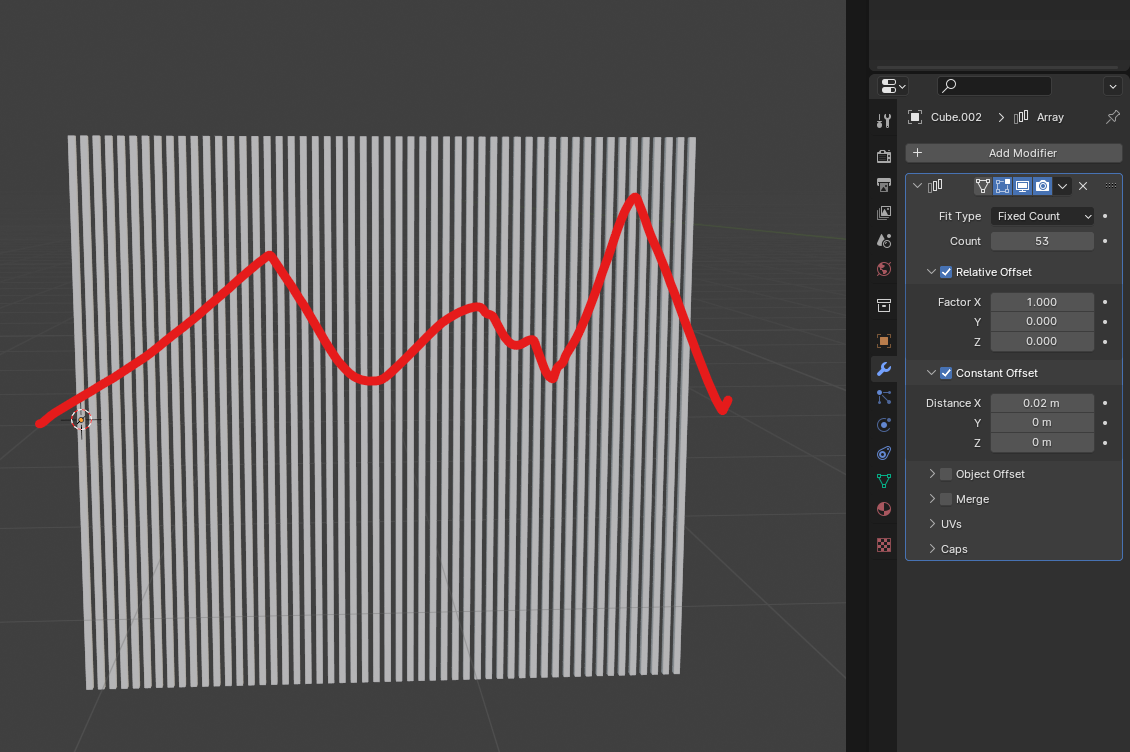Click the 3D cursor in the viewport
This screenshot has height=752, width=1130.
[81, 420]
